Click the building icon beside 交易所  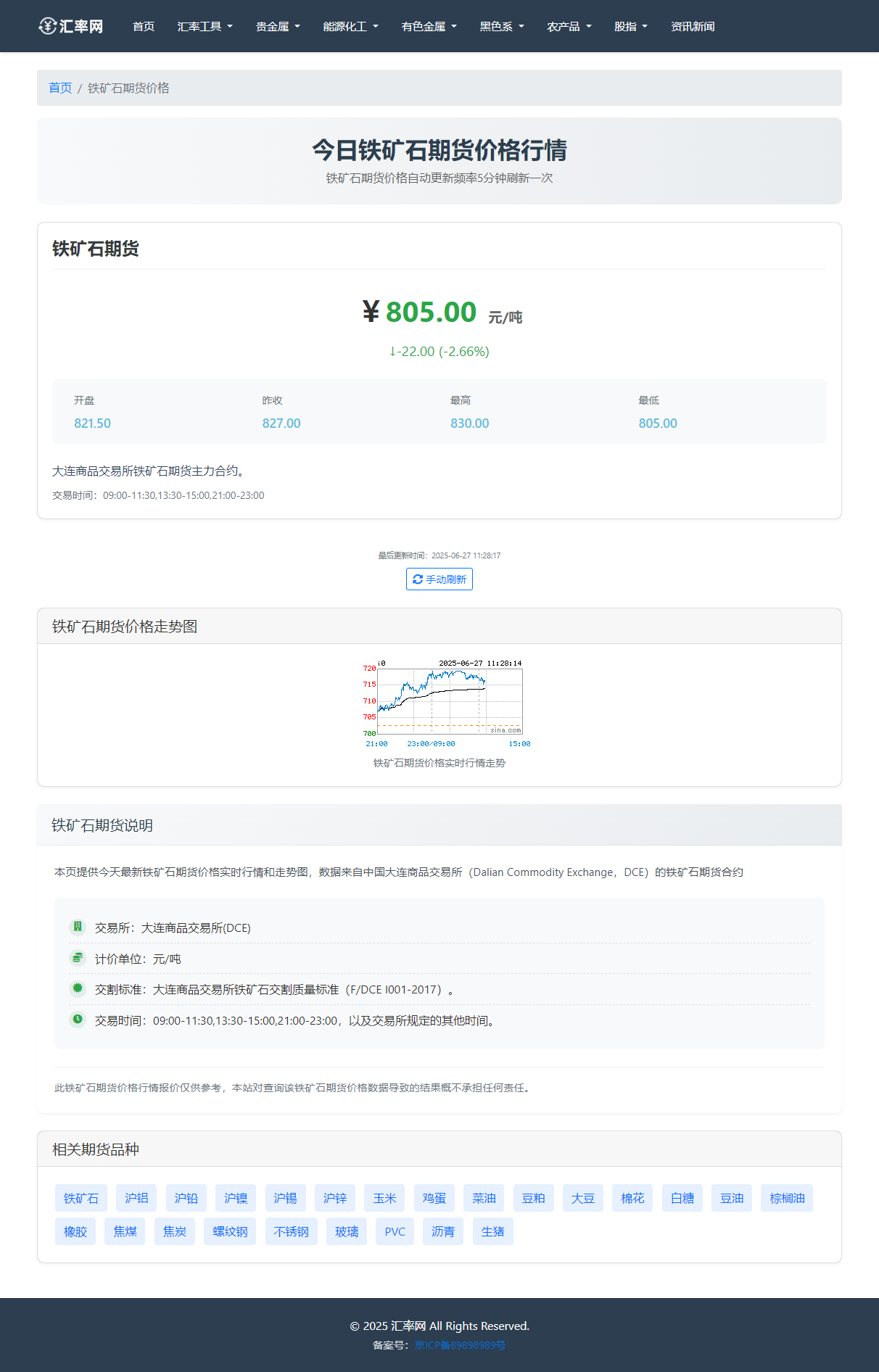click(78, 927)
